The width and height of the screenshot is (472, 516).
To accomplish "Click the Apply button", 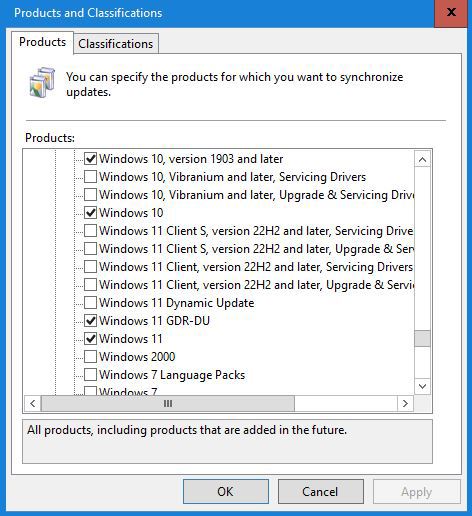I will coord(417,491).
